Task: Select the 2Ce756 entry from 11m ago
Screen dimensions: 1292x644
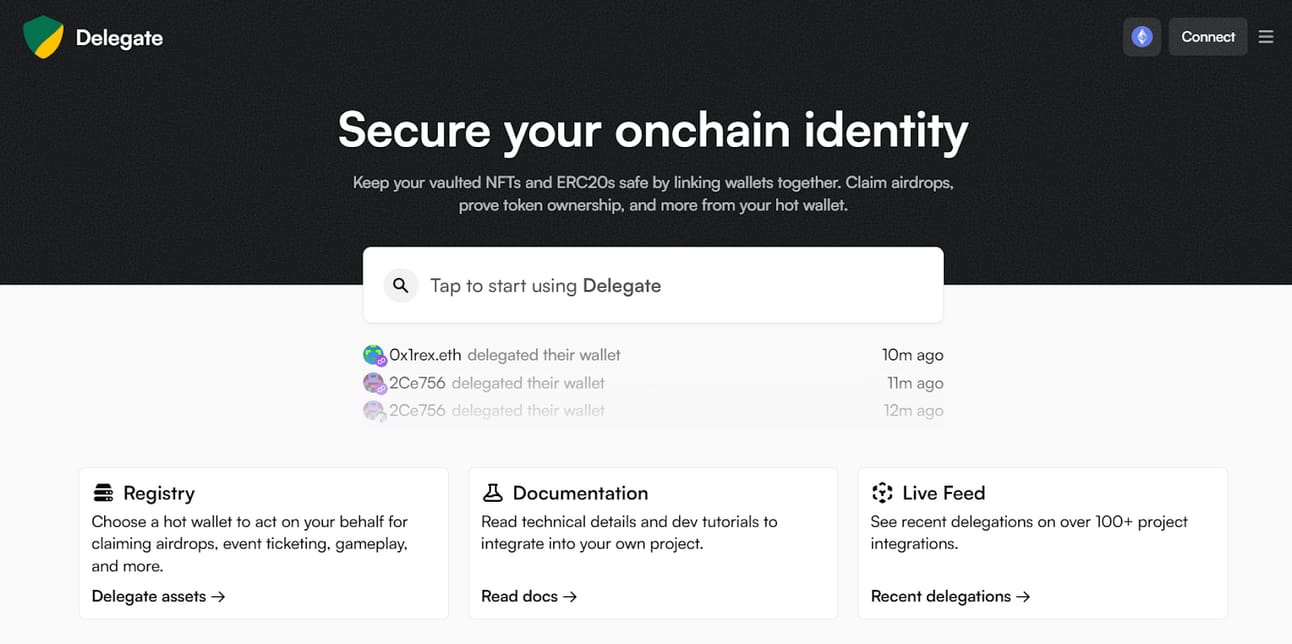Action: [x=653, y=383]
